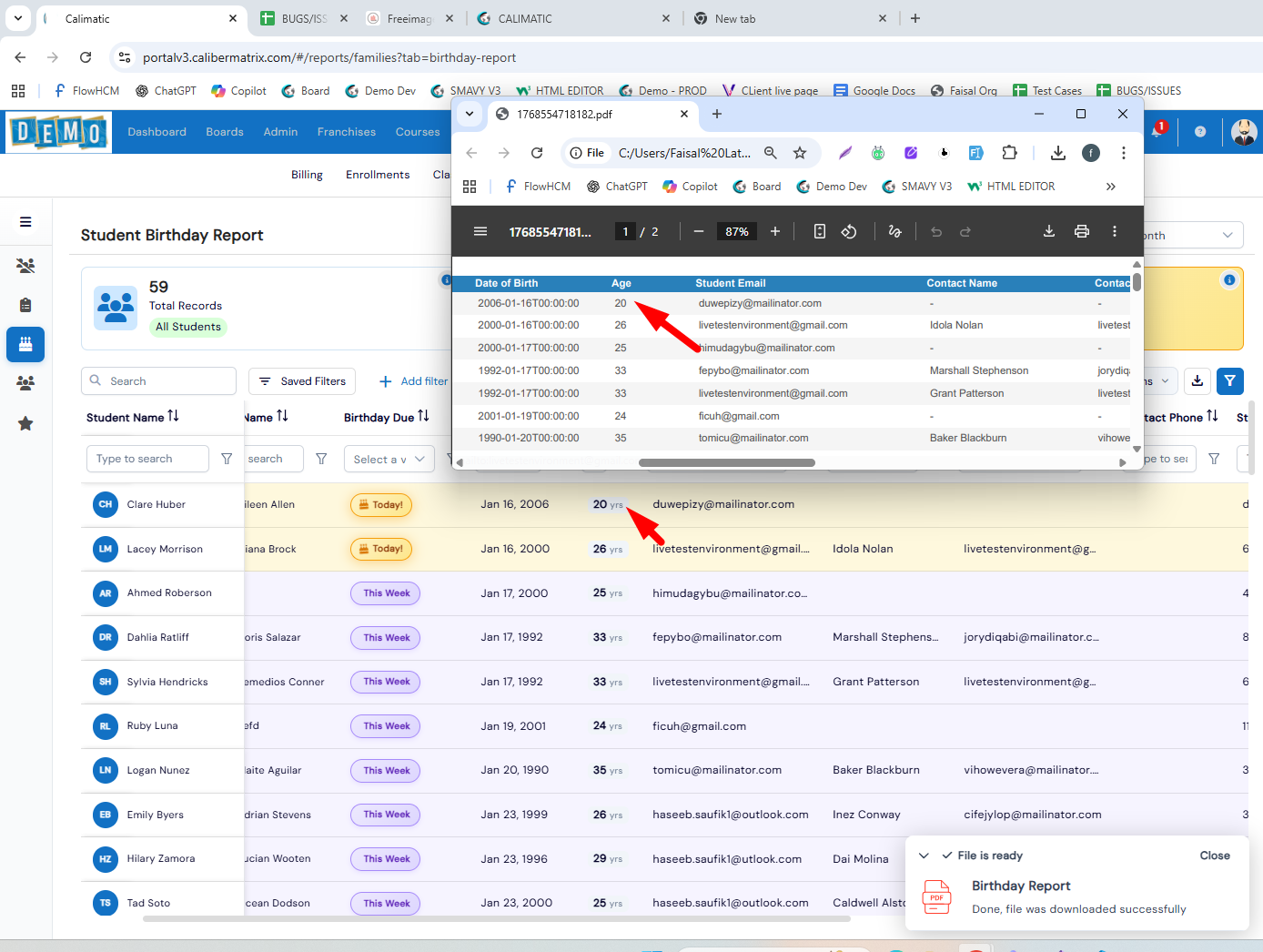Click Saved Filters button

click(302, 381)
